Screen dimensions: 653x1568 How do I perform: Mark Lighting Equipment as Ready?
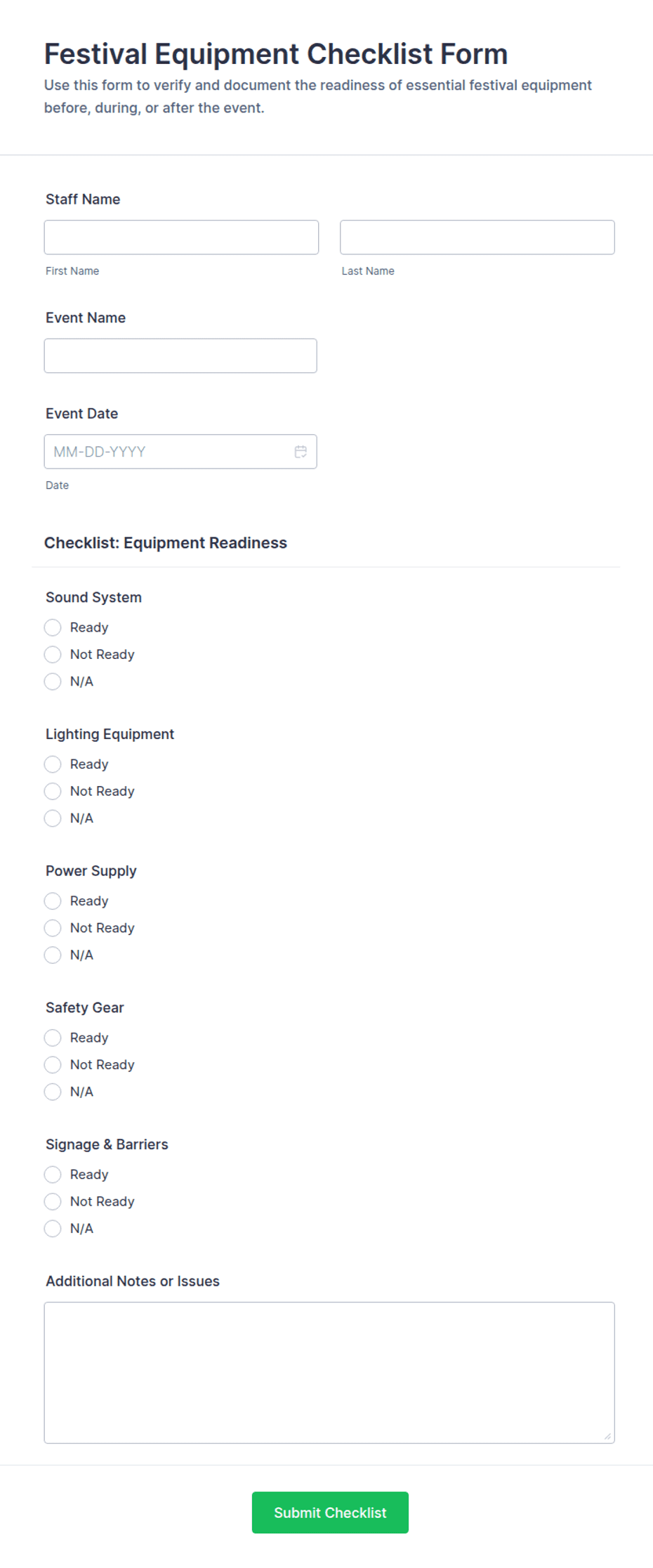[x=53, y=764]
